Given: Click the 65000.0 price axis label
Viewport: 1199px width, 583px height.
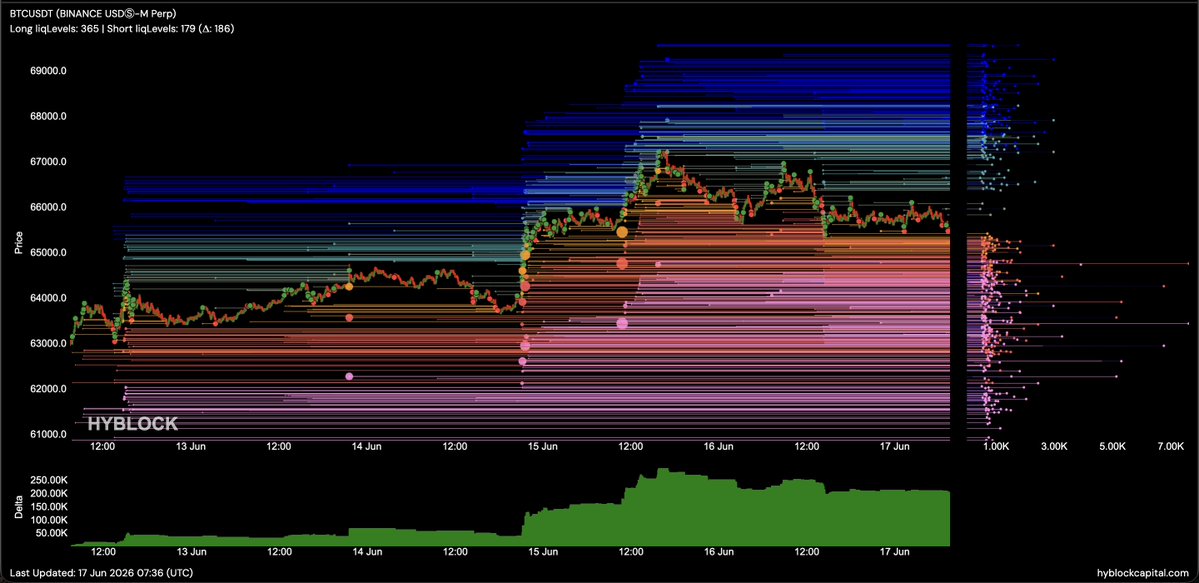Looking at the screenshot, I should [x=48, y=252].
